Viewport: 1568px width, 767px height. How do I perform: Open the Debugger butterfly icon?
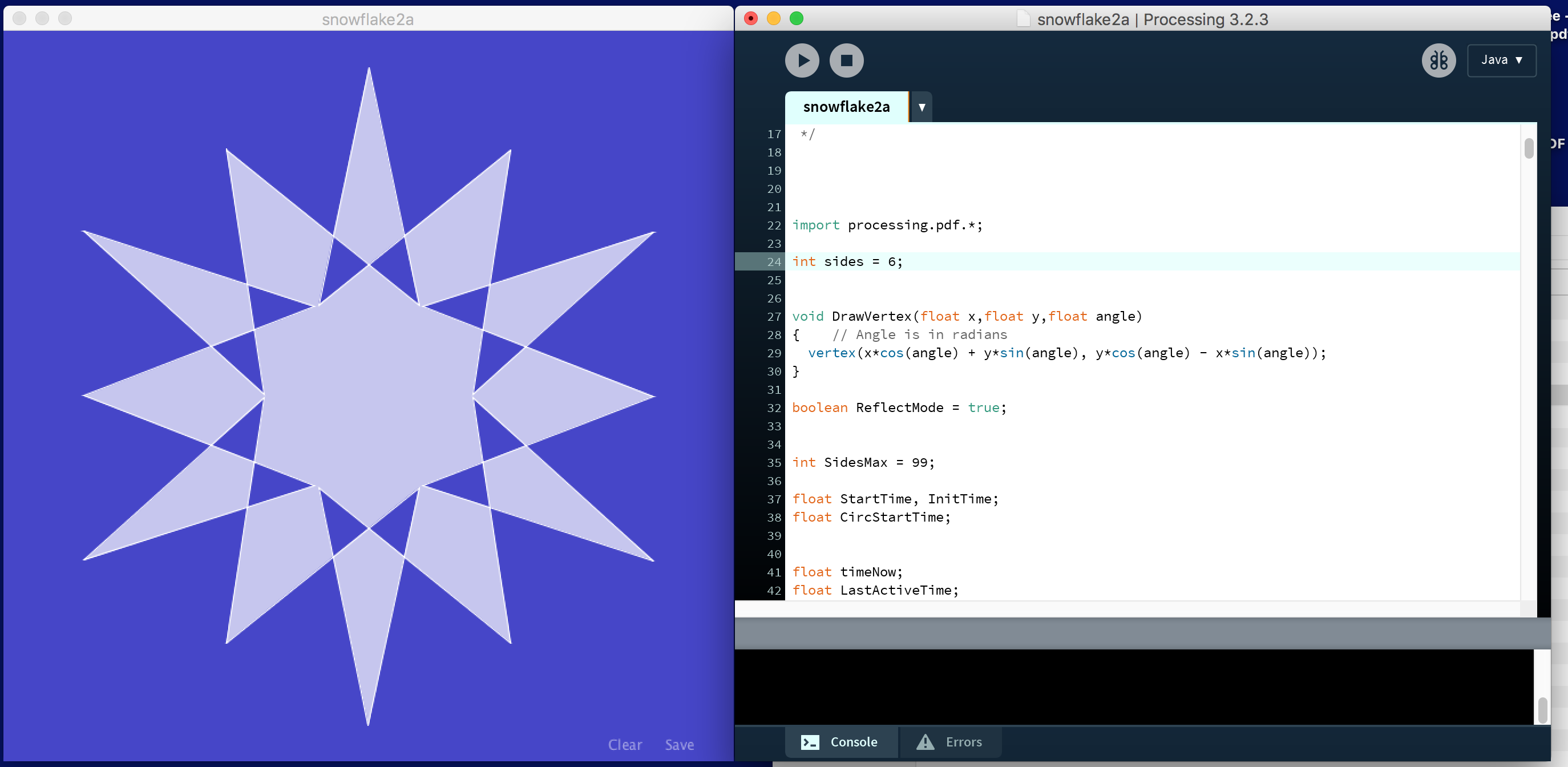tap(1438, 60)
